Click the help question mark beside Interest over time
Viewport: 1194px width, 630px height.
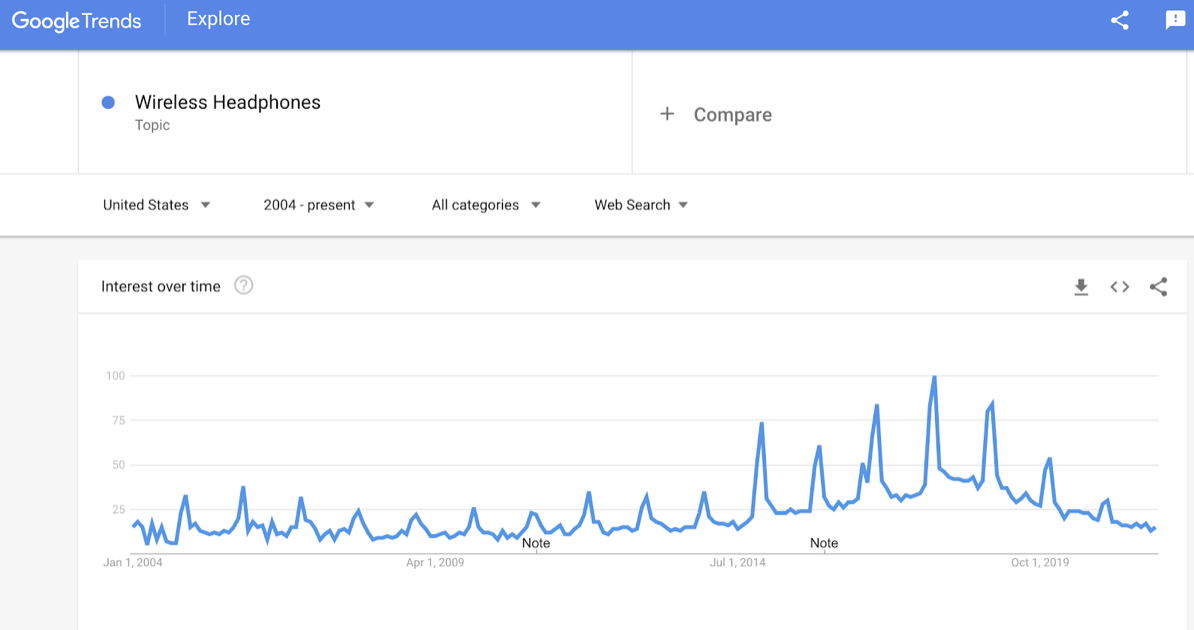pos(244,286)
